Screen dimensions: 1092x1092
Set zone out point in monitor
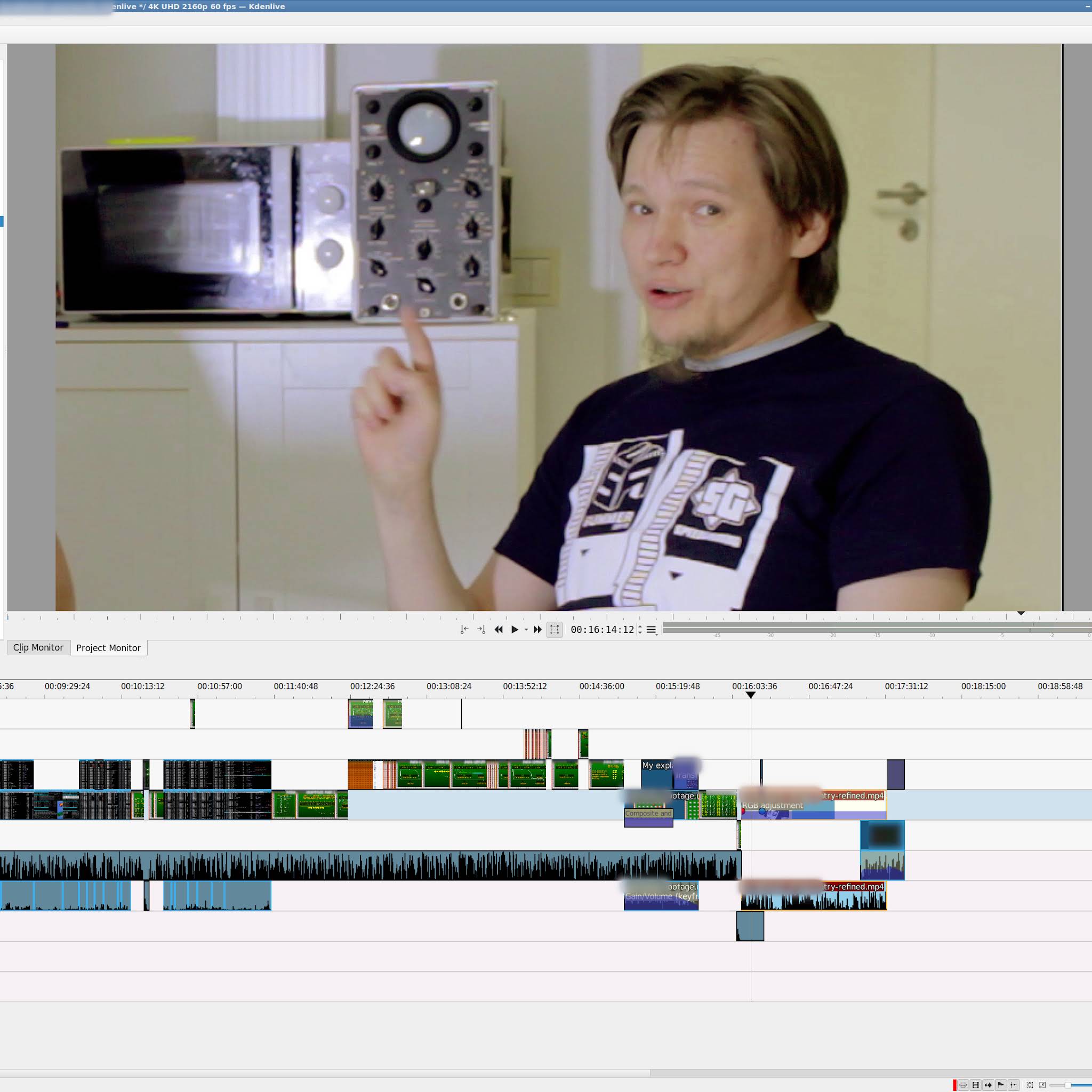(x=481, y=629)
